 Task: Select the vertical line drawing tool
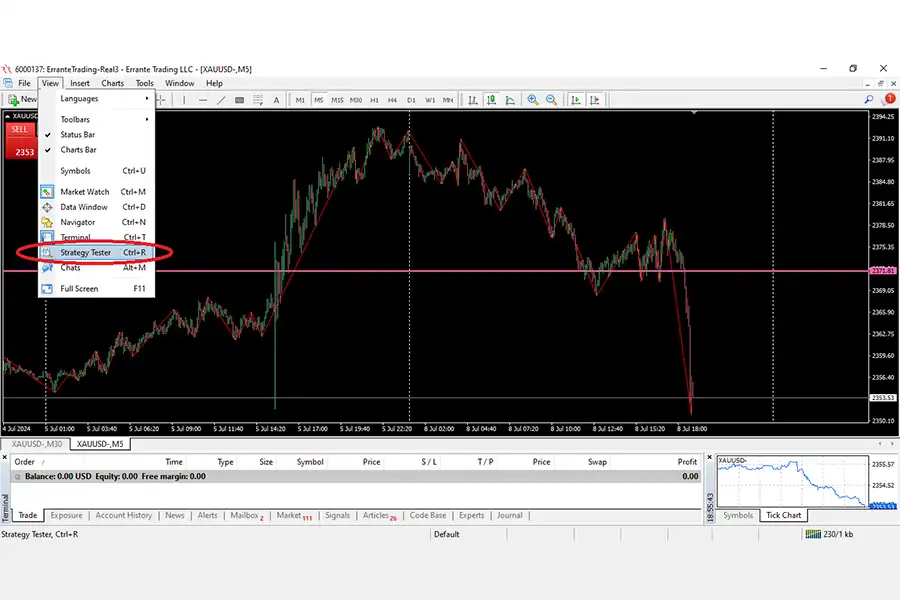[x=184, y=100]
